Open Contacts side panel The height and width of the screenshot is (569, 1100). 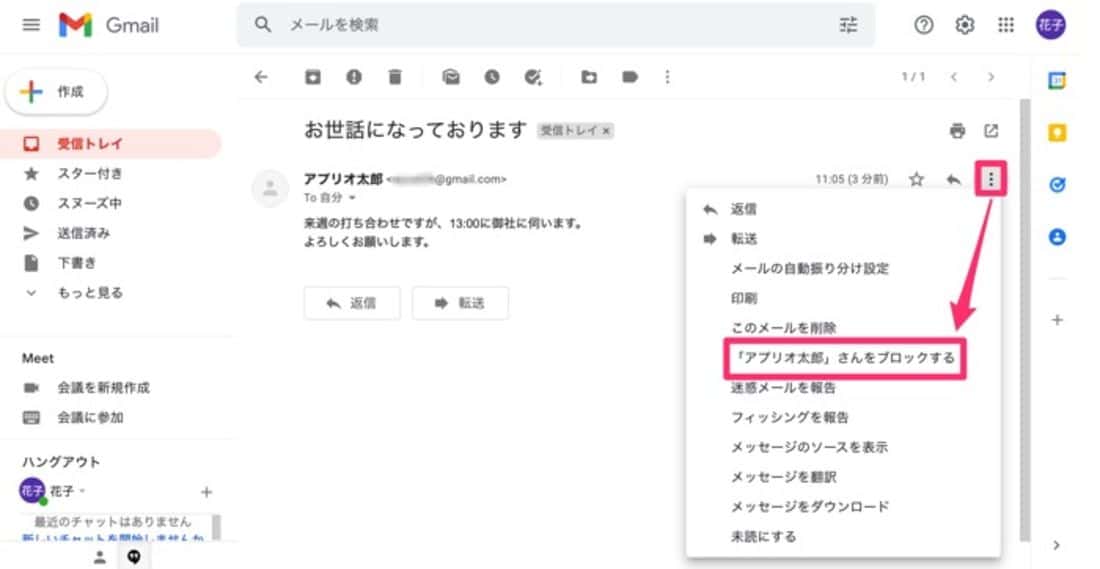click(1057, 237)
